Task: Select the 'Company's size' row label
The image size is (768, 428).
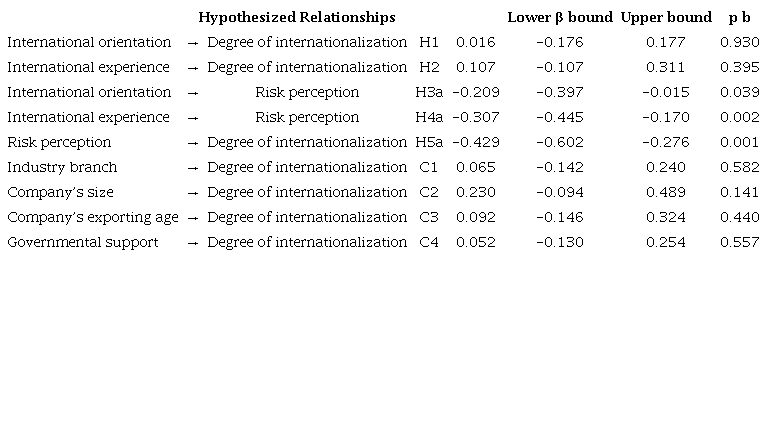Action: point(60,192)
